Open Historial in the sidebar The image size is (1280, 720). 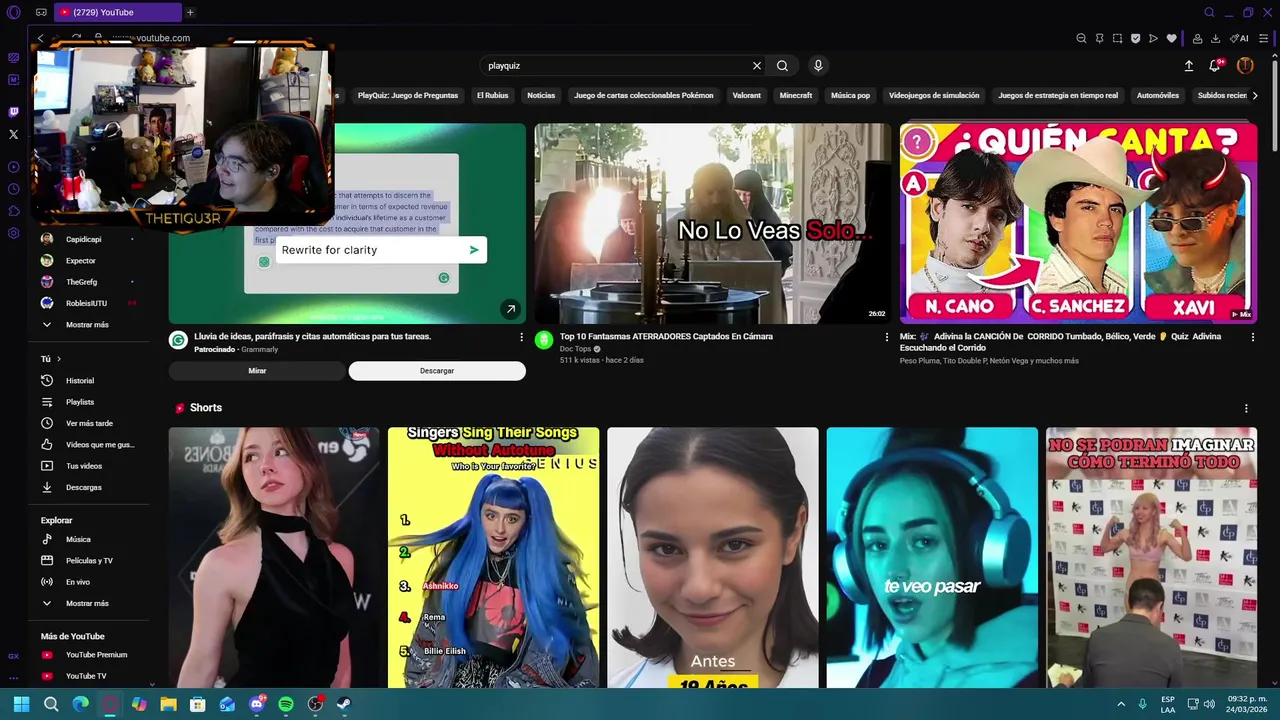80,381
